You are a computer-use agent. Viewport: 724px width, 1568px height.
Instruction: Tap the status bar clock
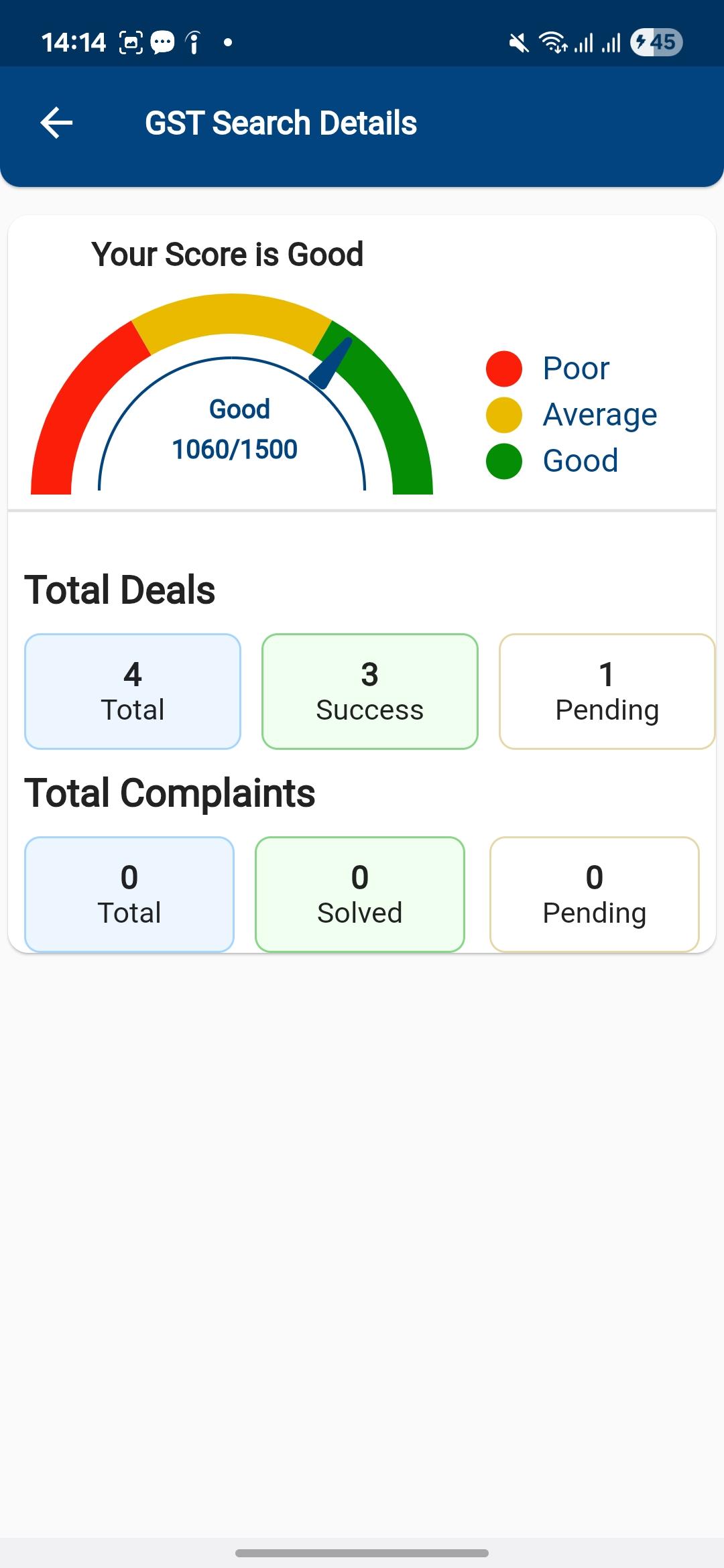[74, 43]
